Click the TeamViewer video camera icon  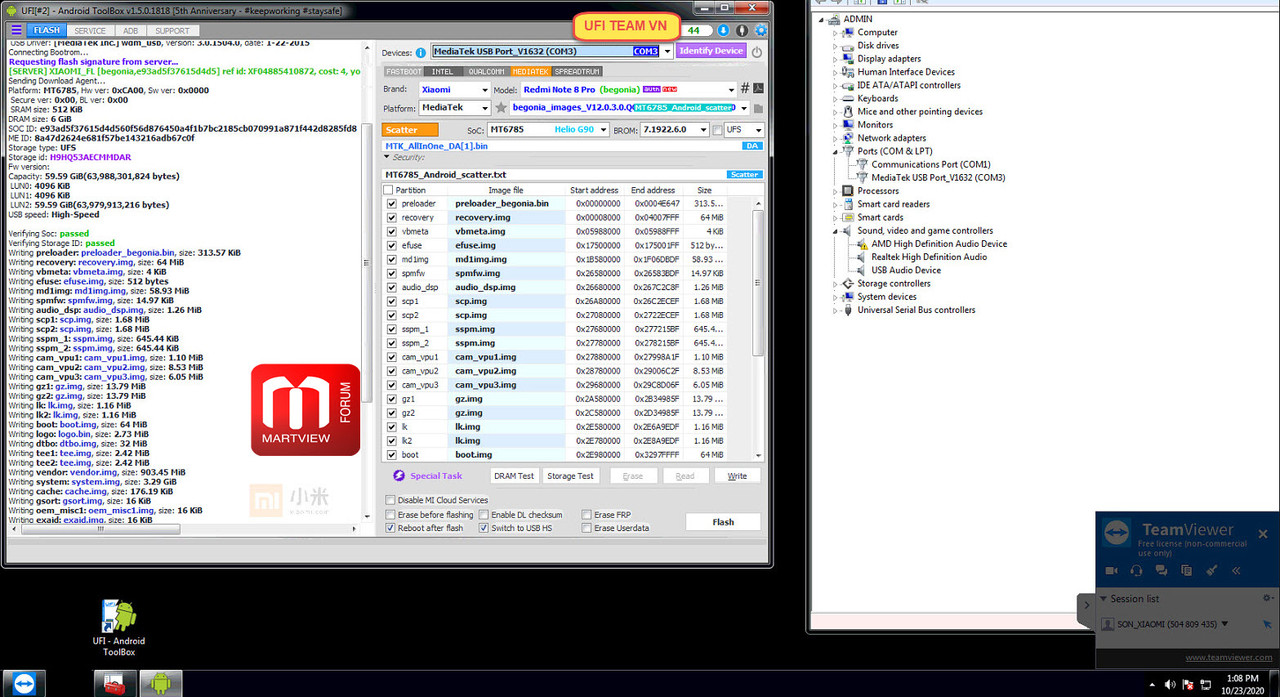pos(1111,571)
